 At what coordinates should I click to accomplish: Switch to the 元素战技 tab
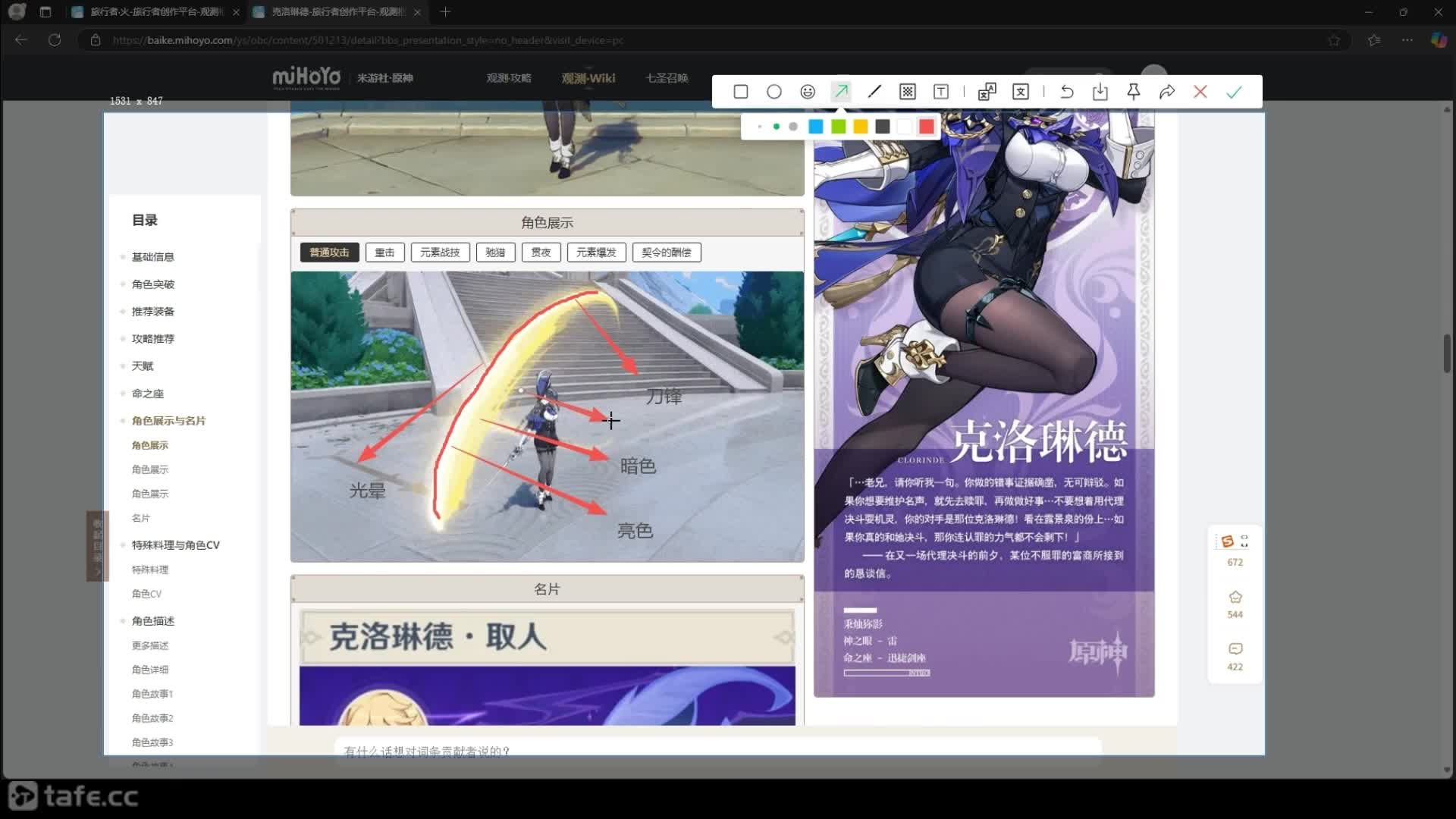coord(440,253)
